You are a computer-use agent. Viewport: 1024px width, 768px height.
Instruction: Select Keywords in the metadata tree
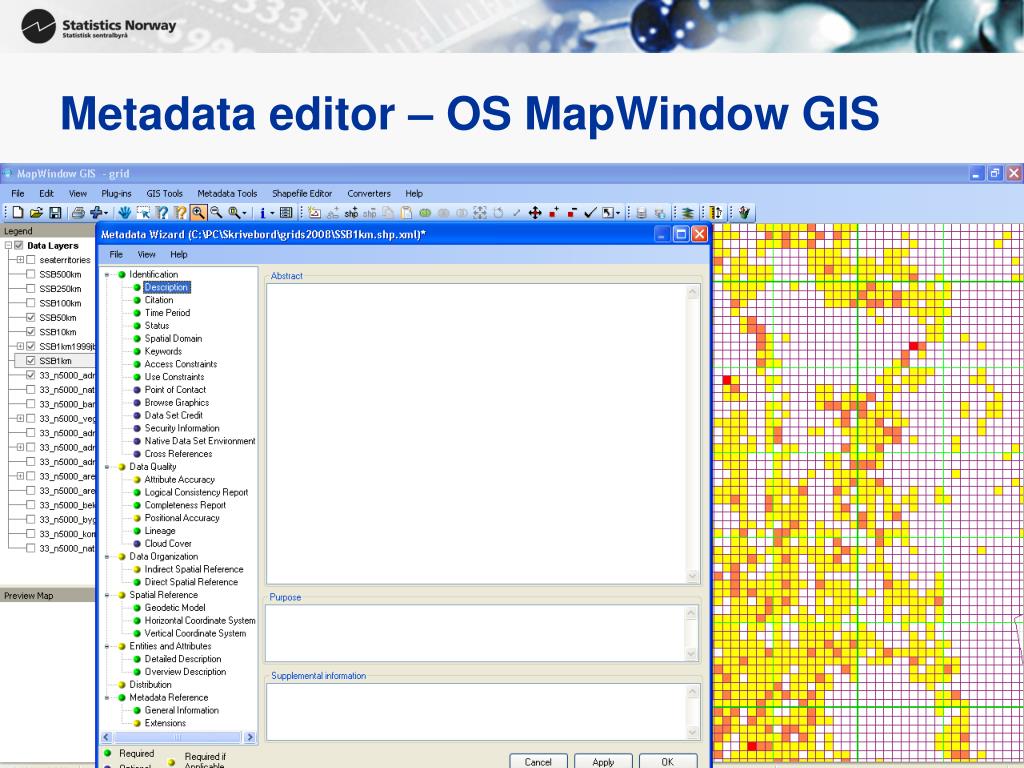(x=163, y=351)
